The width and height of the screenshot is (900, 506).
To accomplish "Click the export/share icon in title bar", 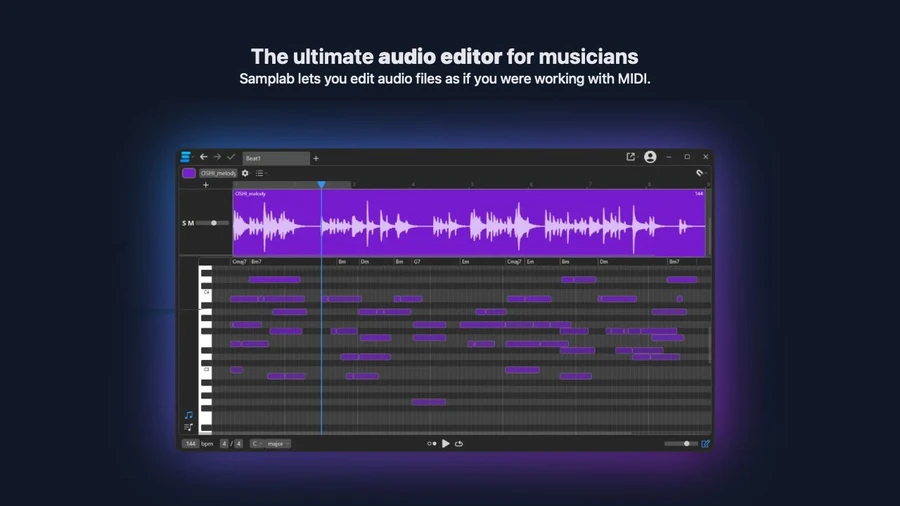I will coord(630,157).
